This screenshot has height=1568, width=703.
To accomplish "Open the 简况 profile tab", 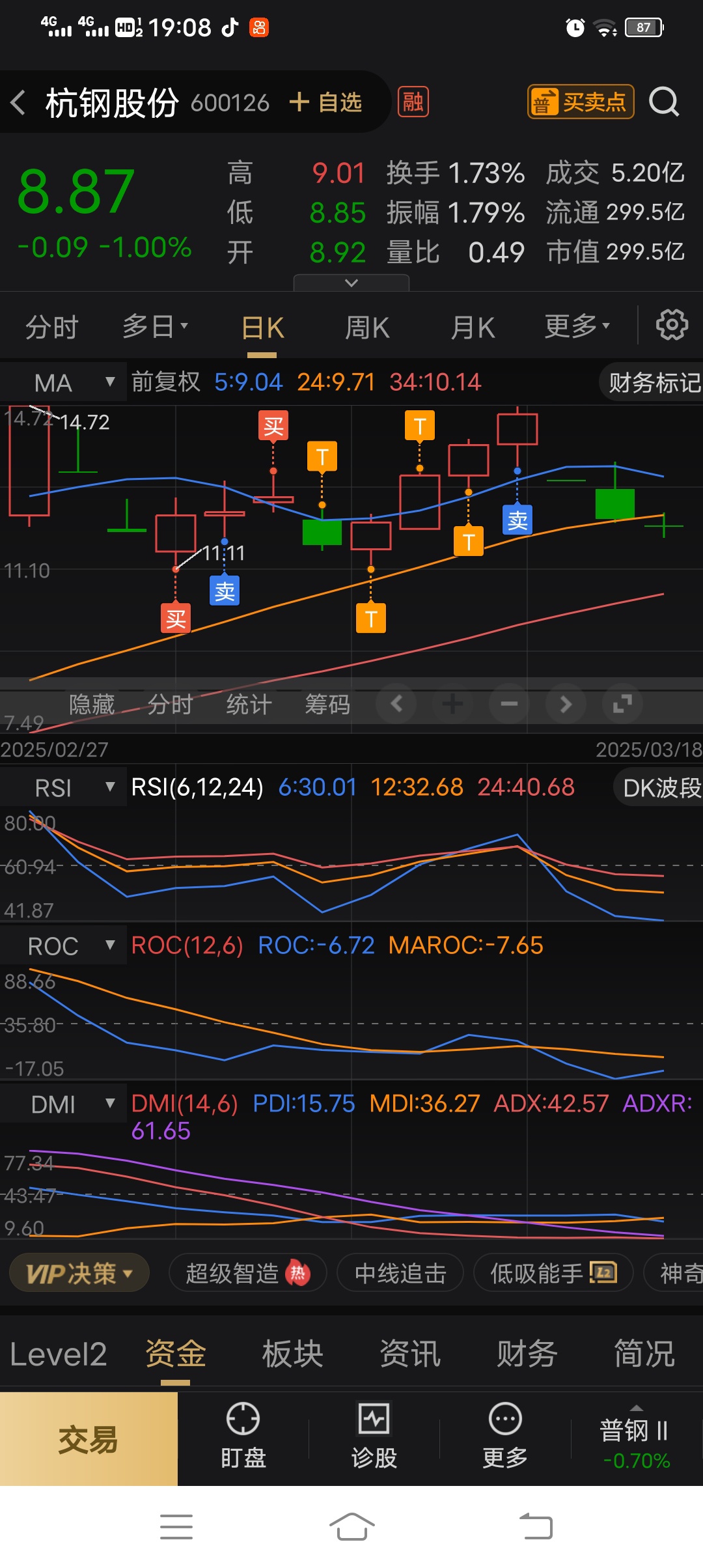I will (x=644, y=1354).
